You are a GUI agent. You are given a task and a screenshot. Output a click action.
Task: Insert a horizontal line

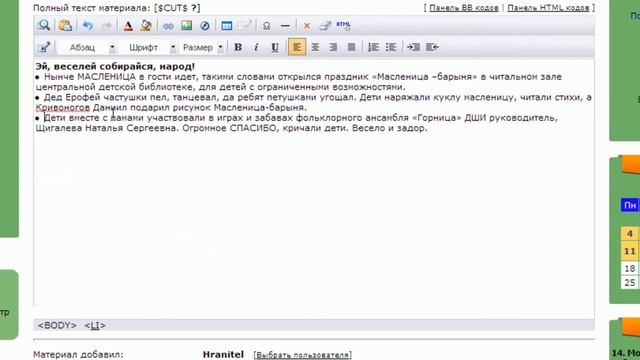285,26
